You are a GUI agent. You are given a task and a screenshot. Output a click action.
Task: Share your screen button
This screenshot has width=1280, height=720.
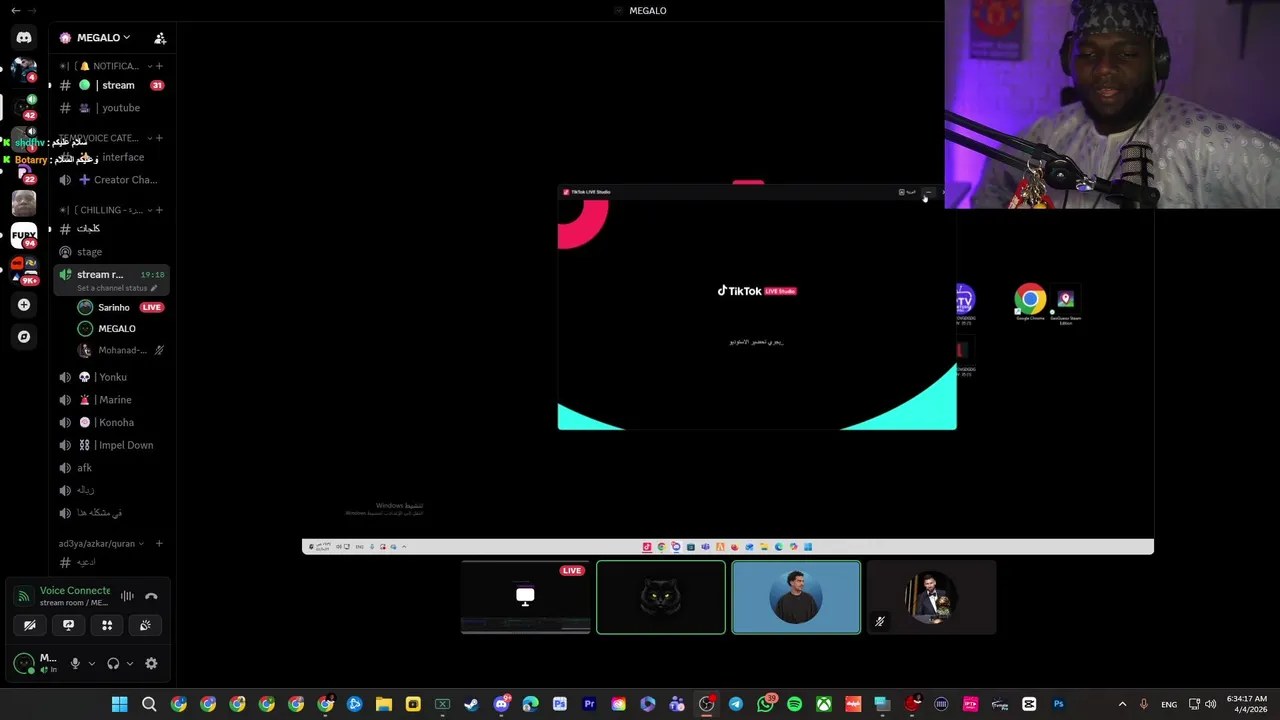[68, 625]
